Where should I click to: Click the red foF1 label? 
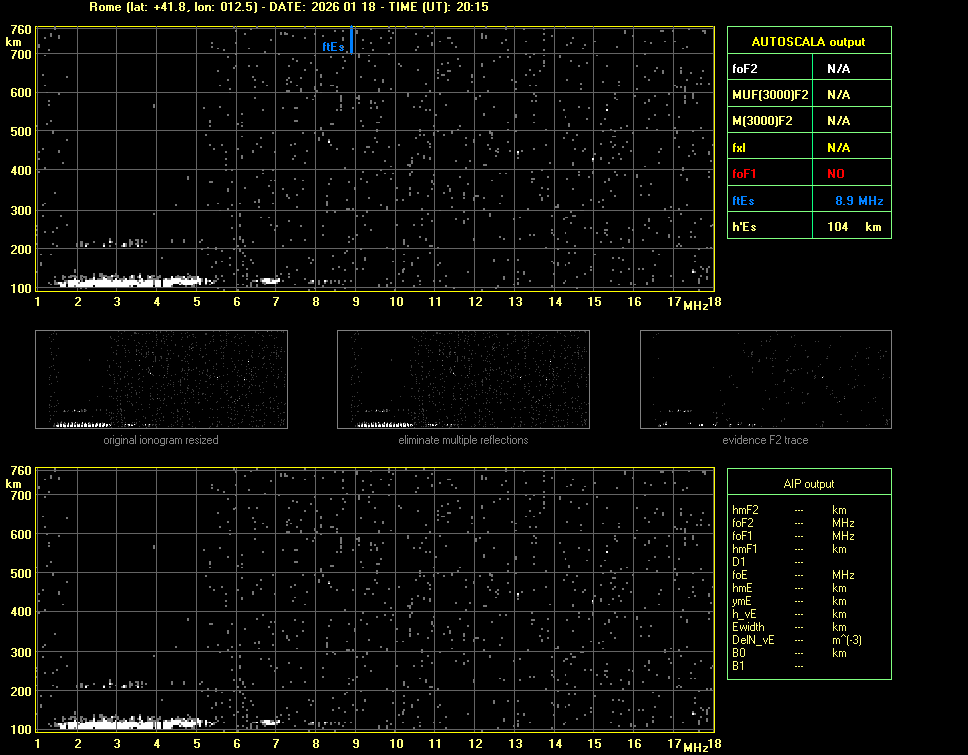(745, 174)
